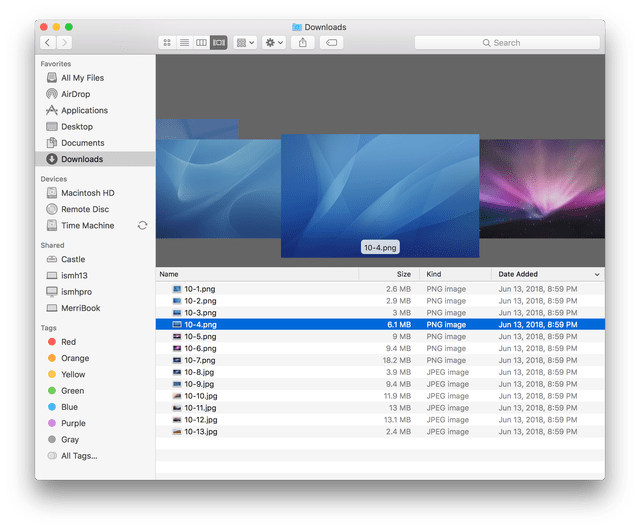
Task: Select the file 10-7.png
Action: pyautogui.click(x=199, y=360)
